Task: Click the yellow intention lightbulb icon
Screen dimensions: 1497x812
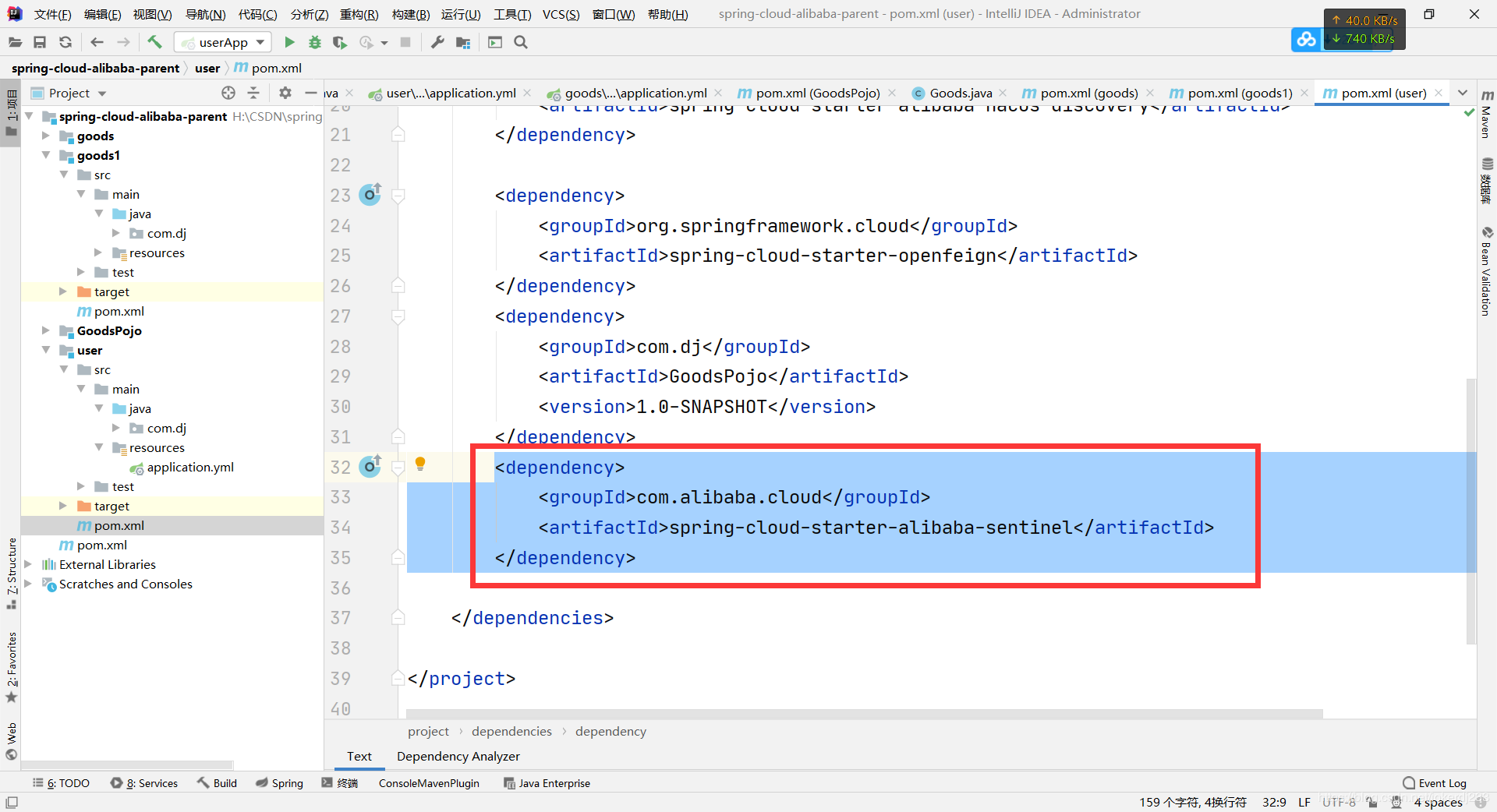Action: [420, 464]
